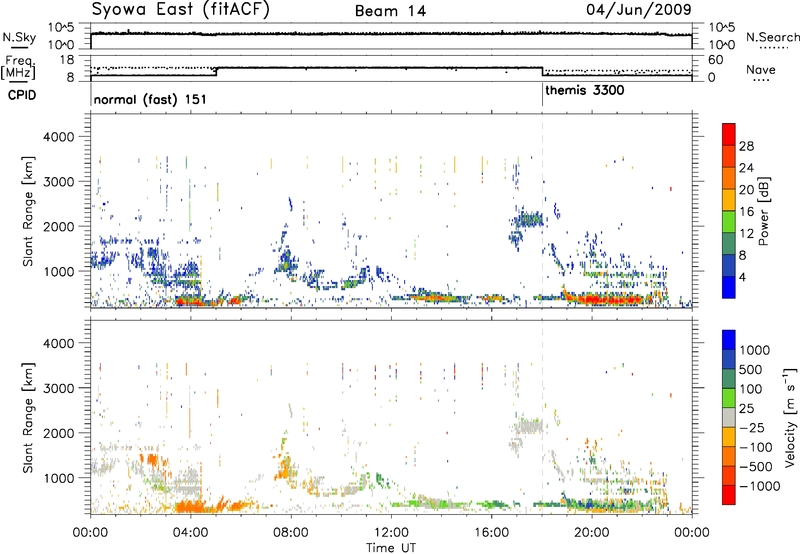Screen dimensions: 800x554
Task: Click the 'Nave' legend label
Action: click(x=760, y=69)
